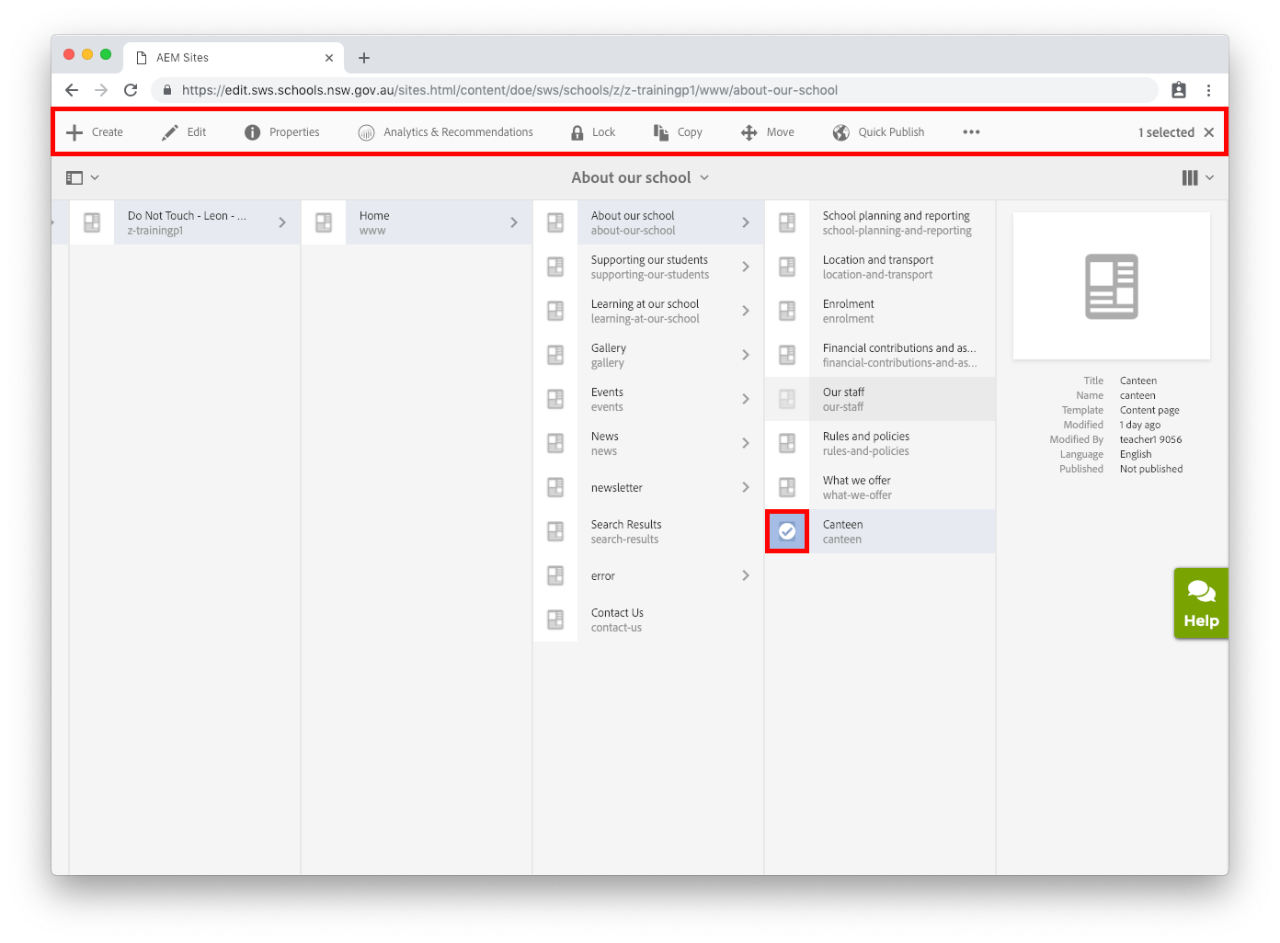The height and width of the screenshot is (943, 1280).
Task: Select the Rules and policies page icon
Action: 787,443
